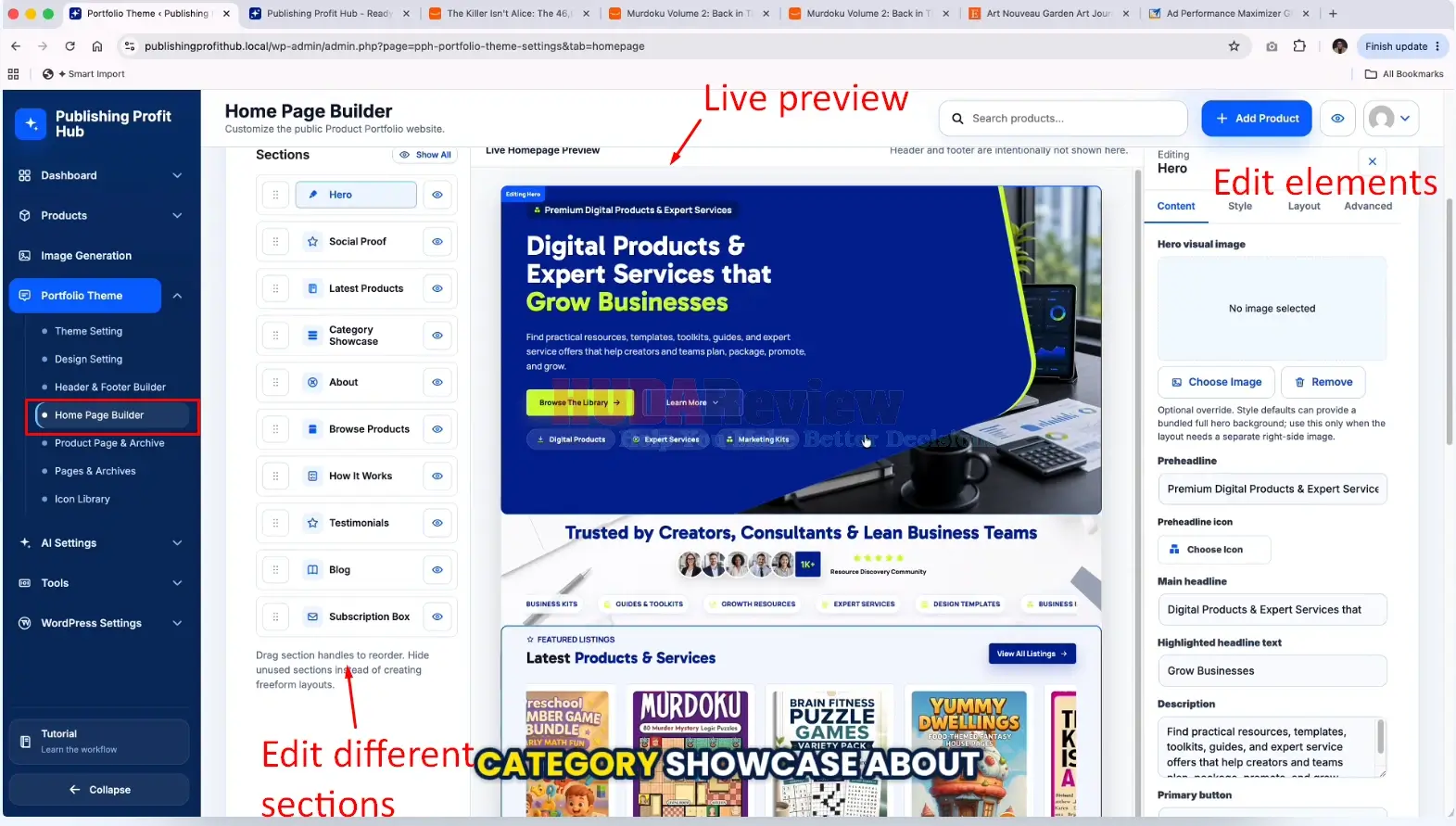Expand the Products sidebar menu
Image resolution: width=1456 pixels, height=826 pixels.
click(177, 216)
